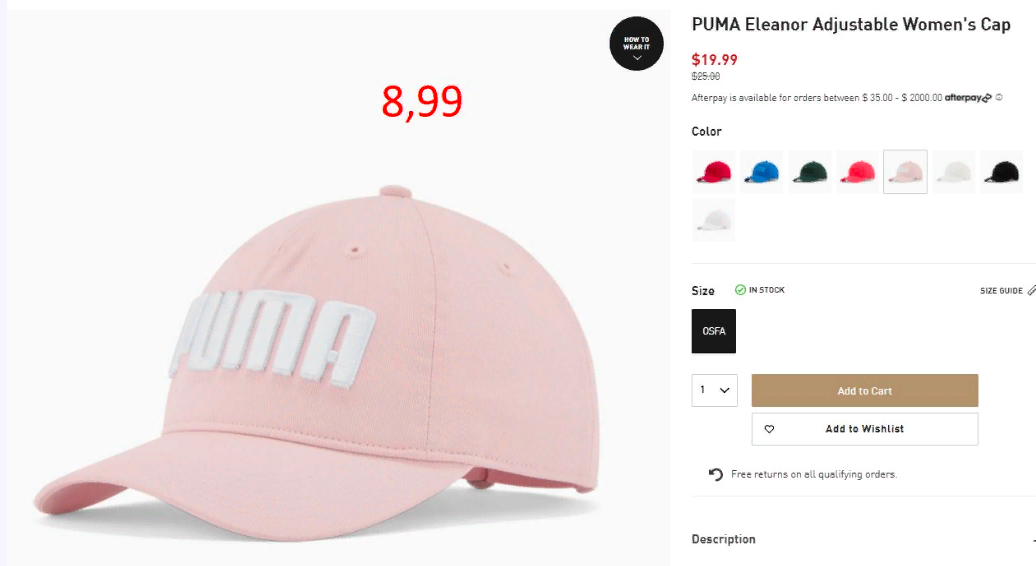Image resolution: width=1036 pixels, height=566 pixels.
Task: Expand the Description section
Action: (864, 540)
